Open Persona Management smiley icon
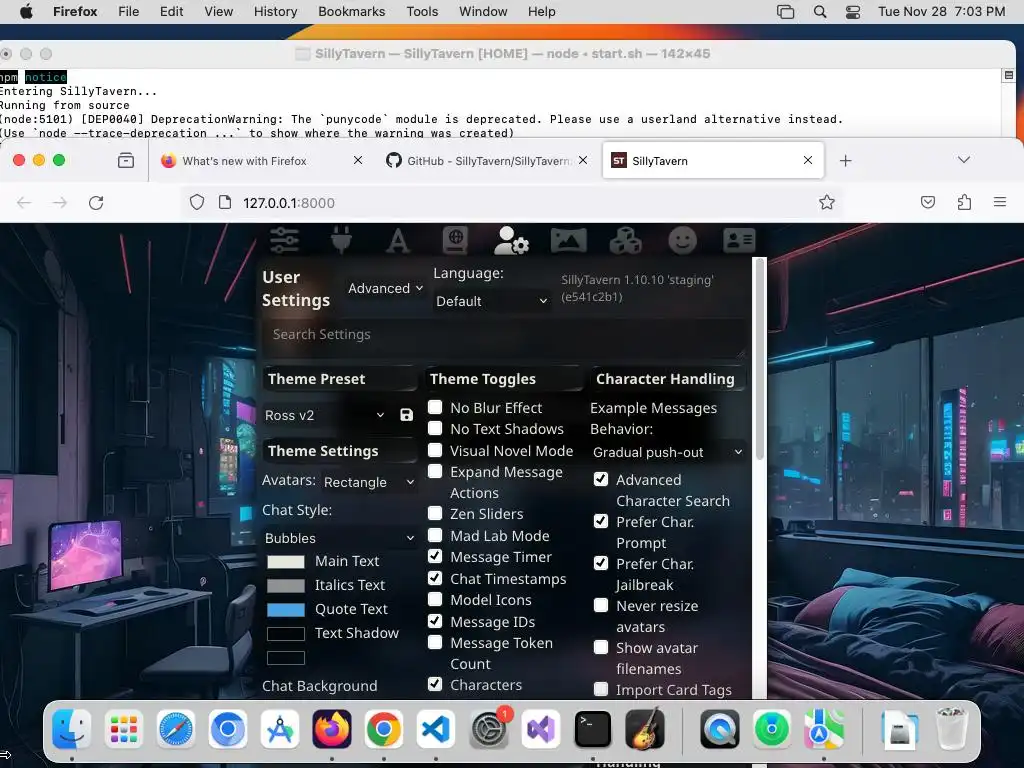 pos(682,240)
